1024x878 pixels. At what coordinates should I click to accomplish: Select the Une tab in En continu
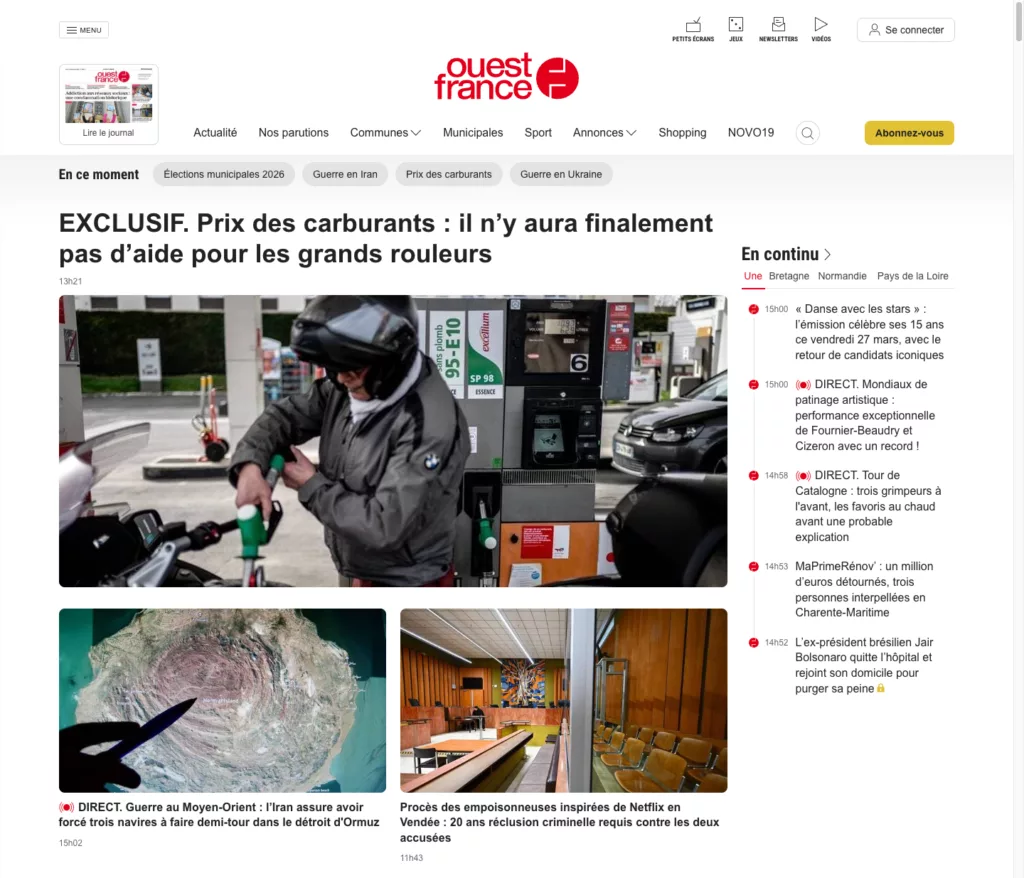(752, 276)
